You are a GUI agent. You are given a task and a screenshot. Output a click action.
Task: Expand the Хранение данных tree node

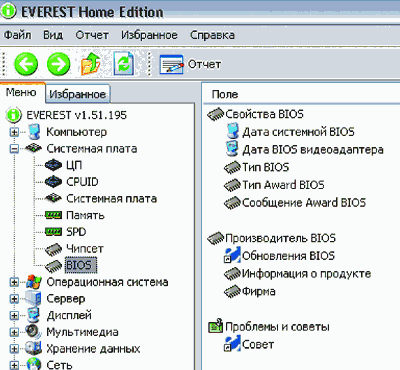click(14, 349)
